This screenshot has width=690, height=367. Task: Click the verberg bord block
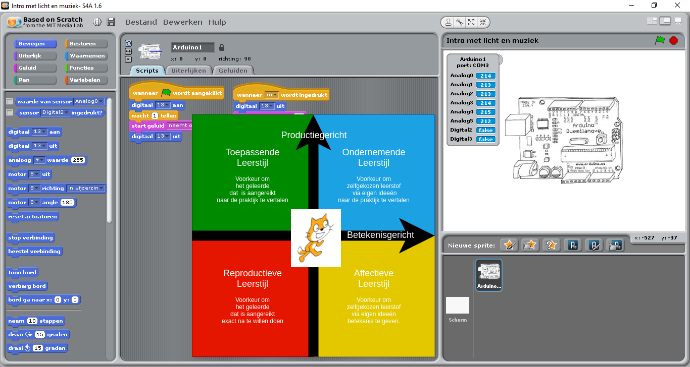point(27,286)
